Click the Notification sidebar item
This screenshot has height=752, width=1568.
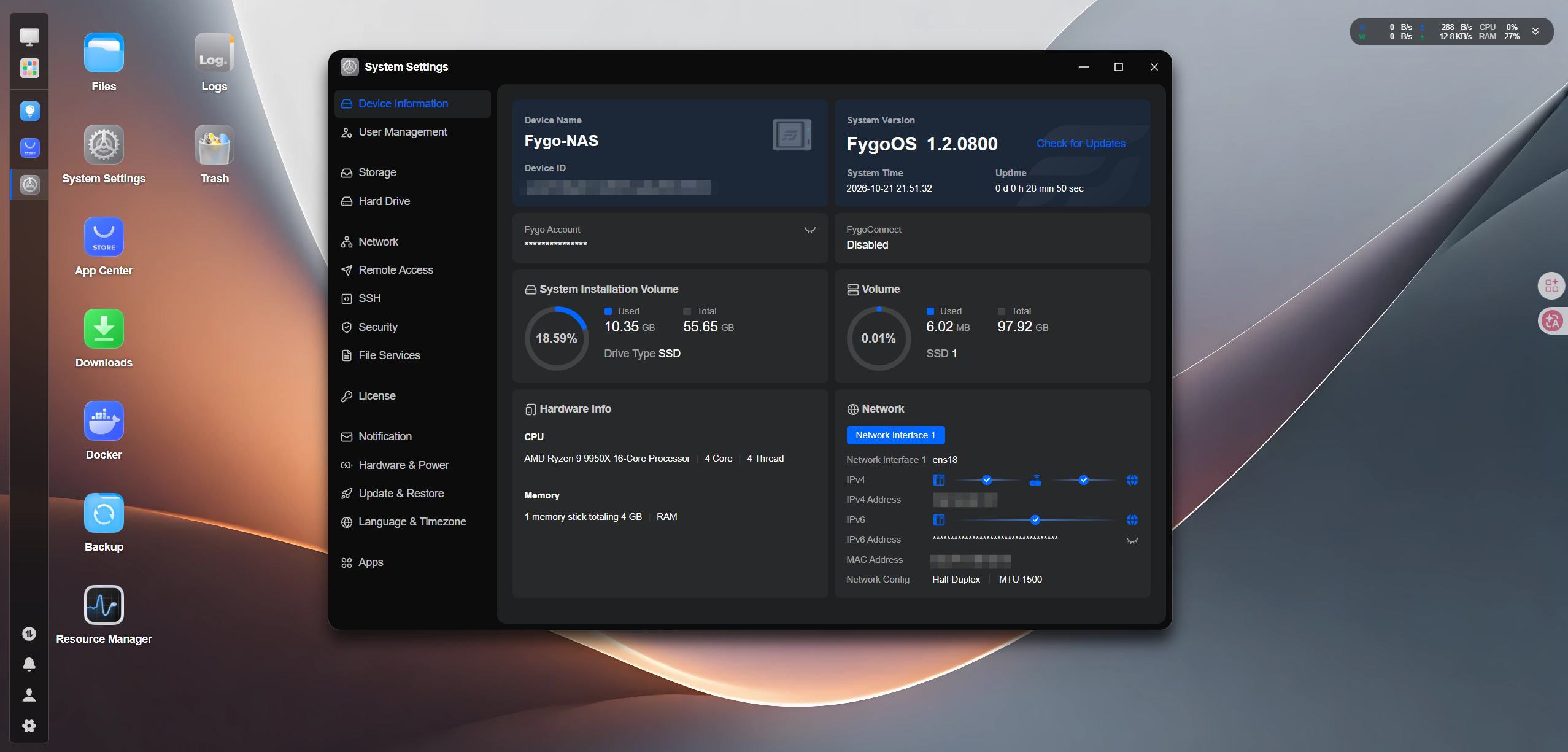coord(412,436)
